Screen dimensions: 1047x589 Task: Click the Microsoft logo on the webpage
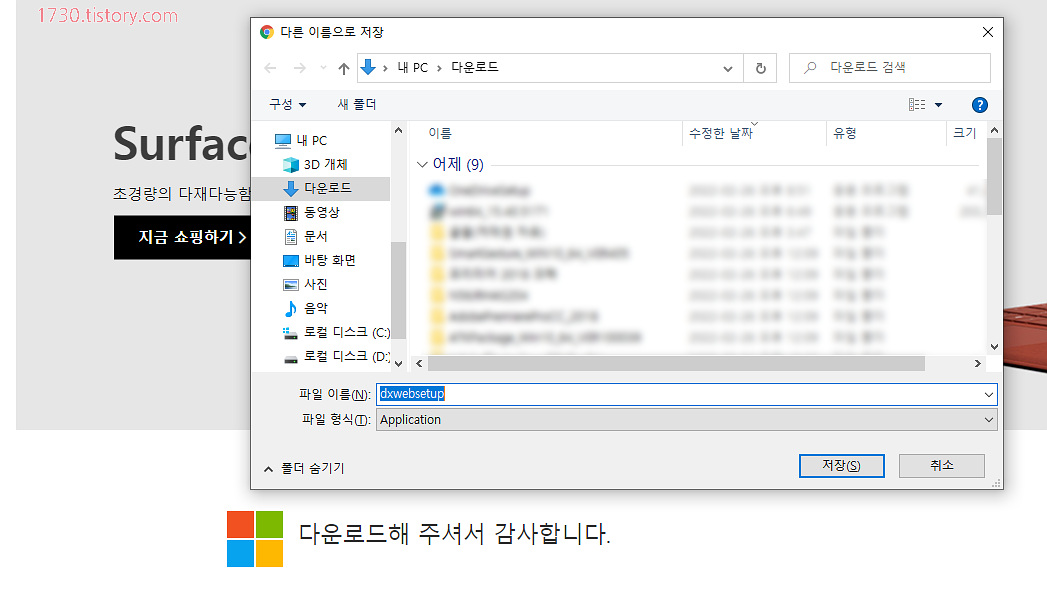(x=255, y=539)
